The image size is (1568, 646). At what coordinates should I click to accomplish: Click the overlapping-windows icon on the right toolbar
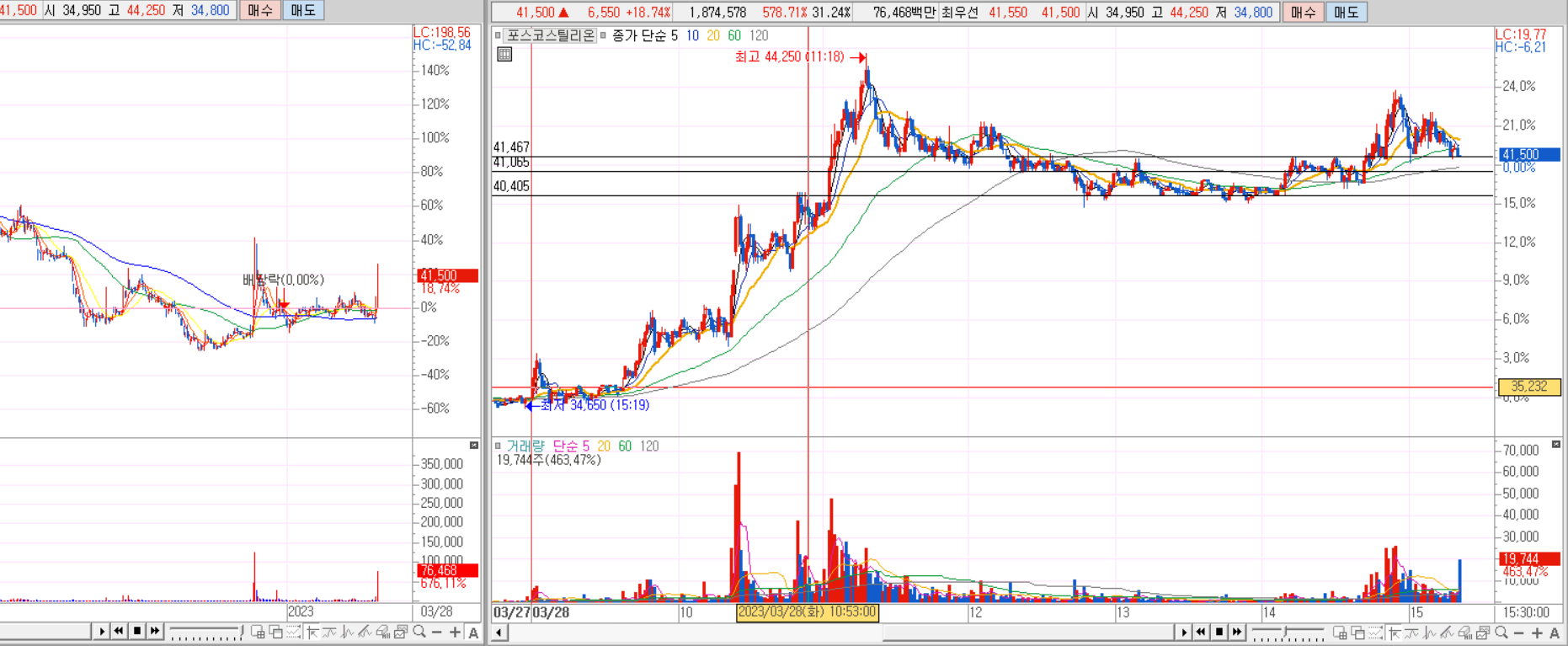[x=1357, y=633]
